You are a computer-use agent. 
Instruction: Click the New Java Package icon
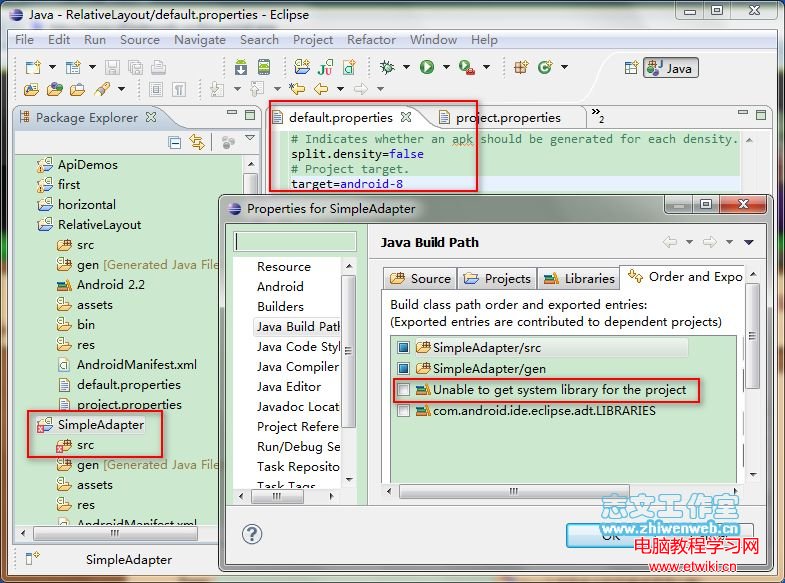pyautogui.click(x=521, y=67)
